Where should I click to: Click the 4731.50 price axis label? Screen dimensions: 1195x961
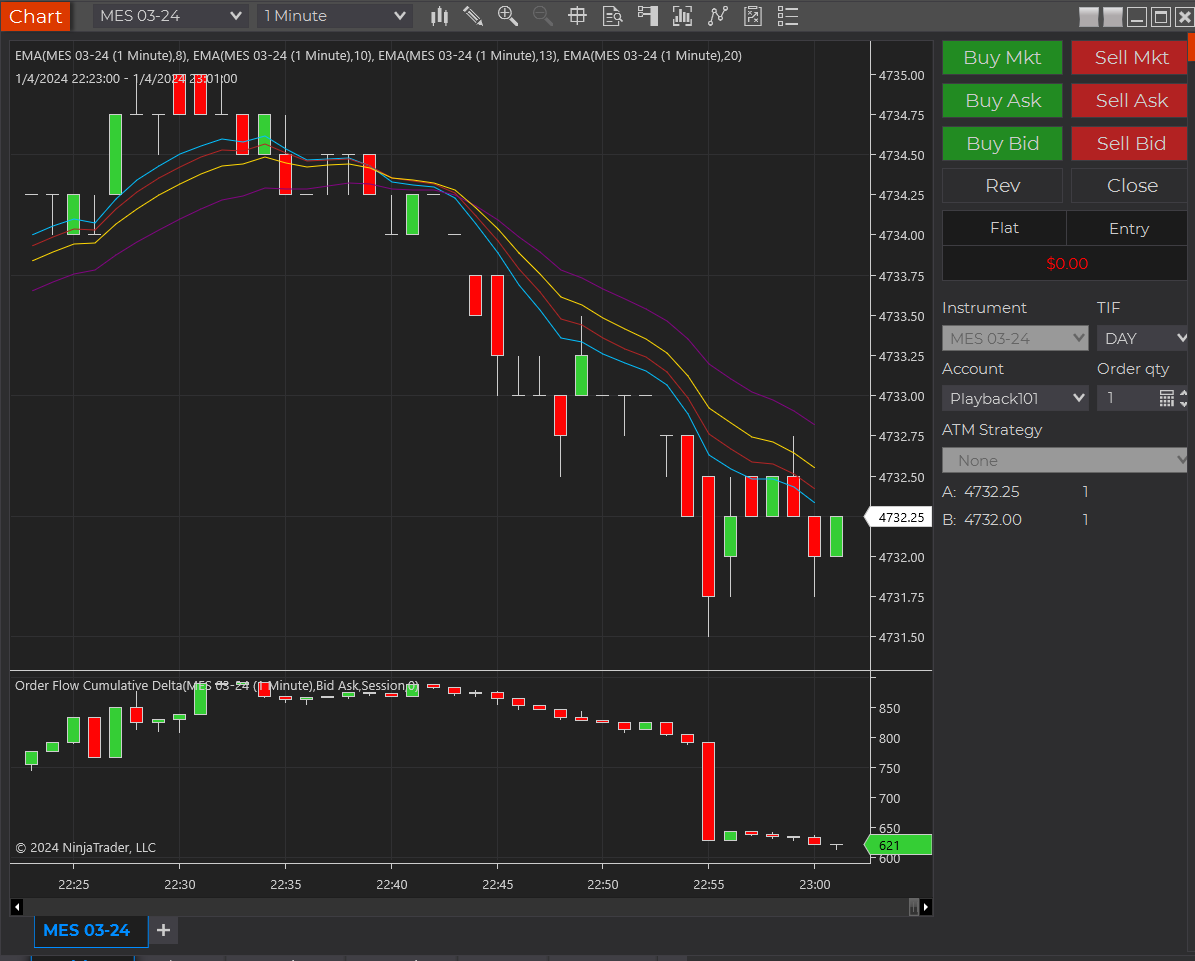click(901, 638)
